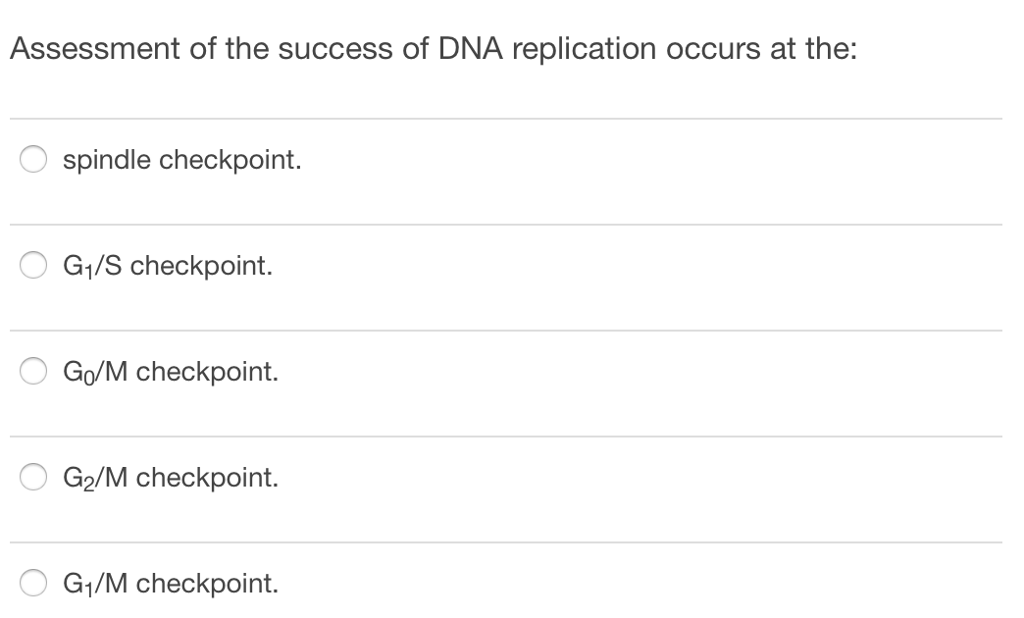This screenshot has width=1024, height=618.
Task: Select the G1/S checkpoint radio button
Action: pyautogui.click(x=32, y=264)
